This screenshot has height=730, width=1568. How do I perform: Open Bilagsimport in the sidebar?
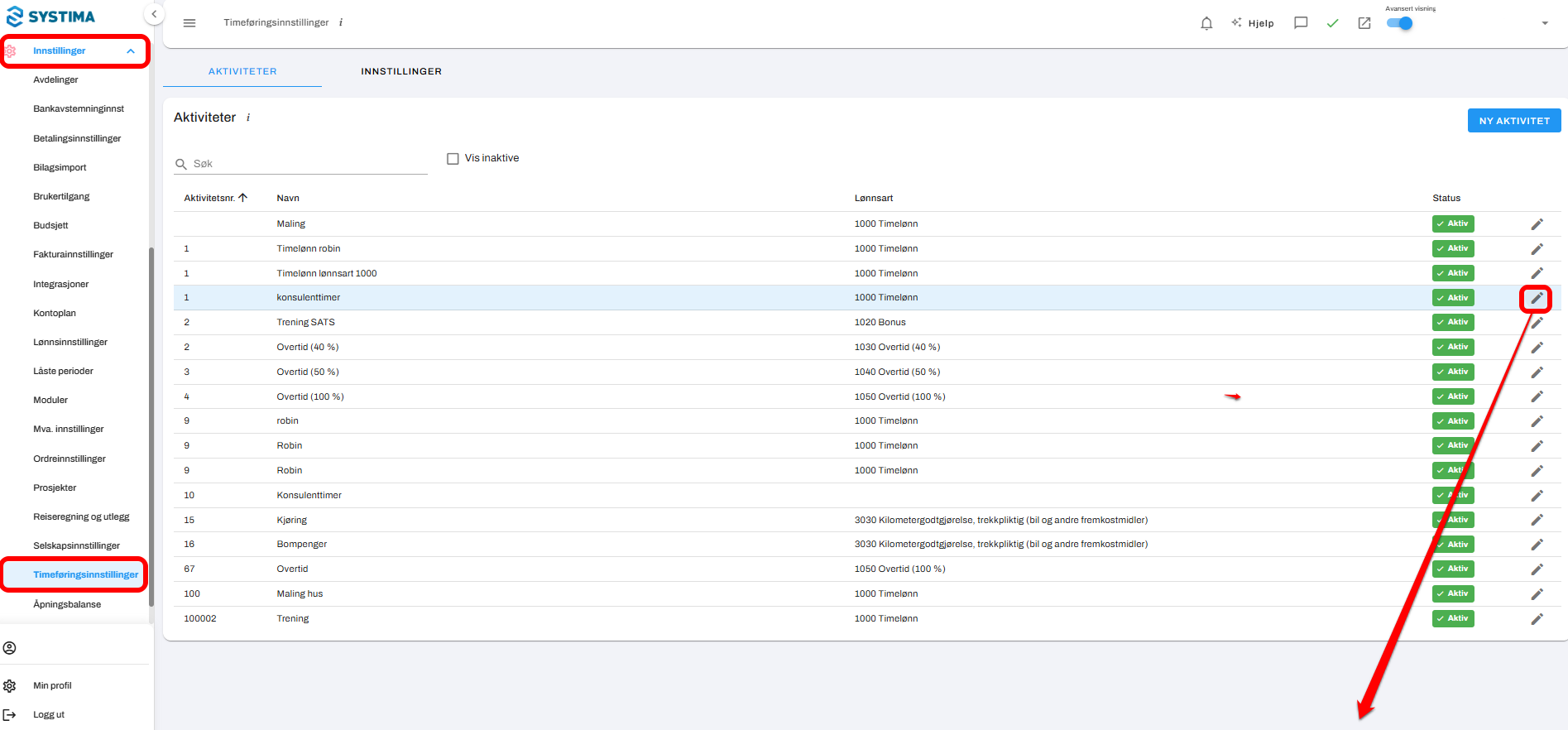pyautogui.click(x=60, y=167)
